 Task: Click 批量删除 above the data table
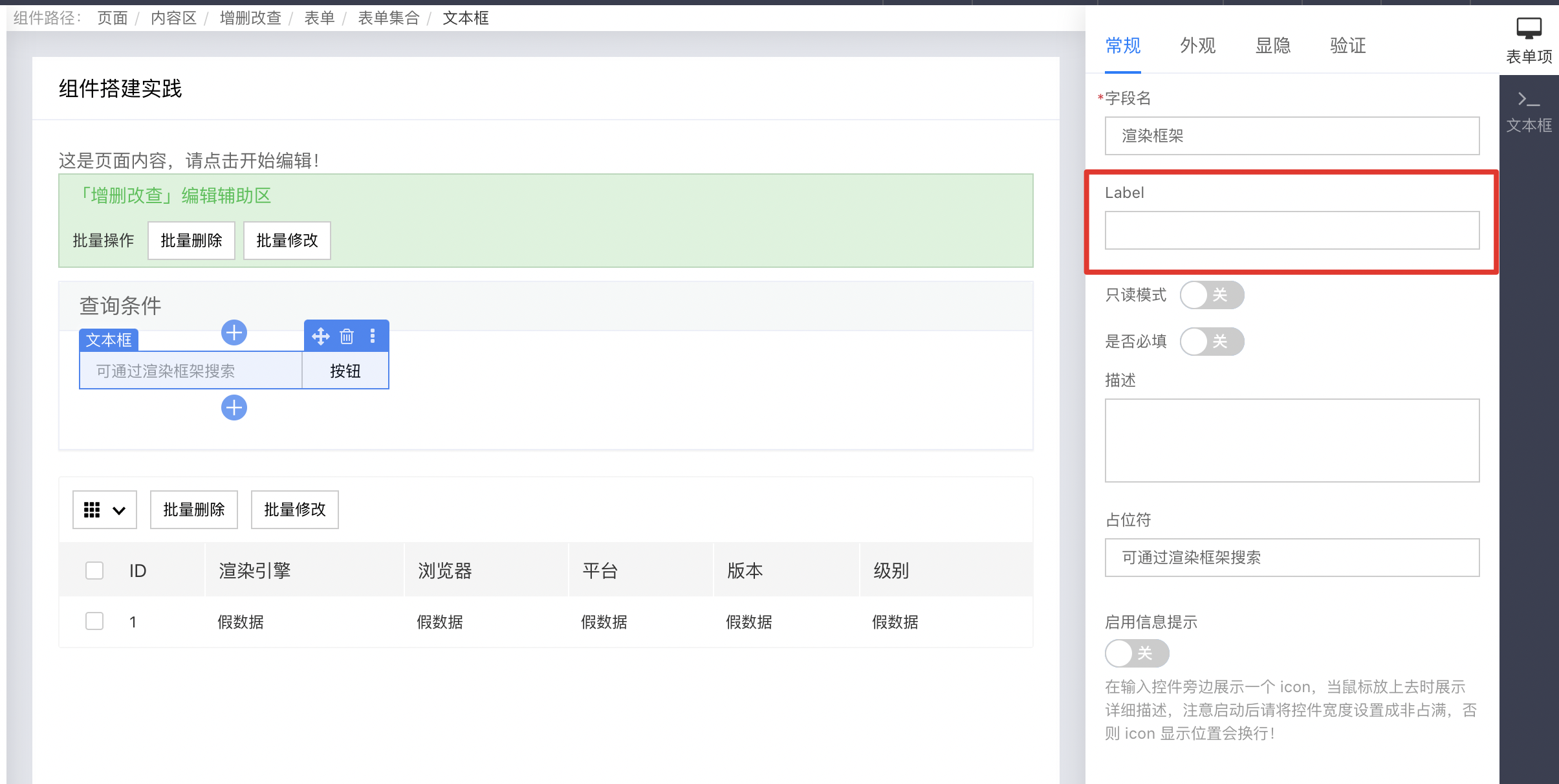tap(194, 510)
